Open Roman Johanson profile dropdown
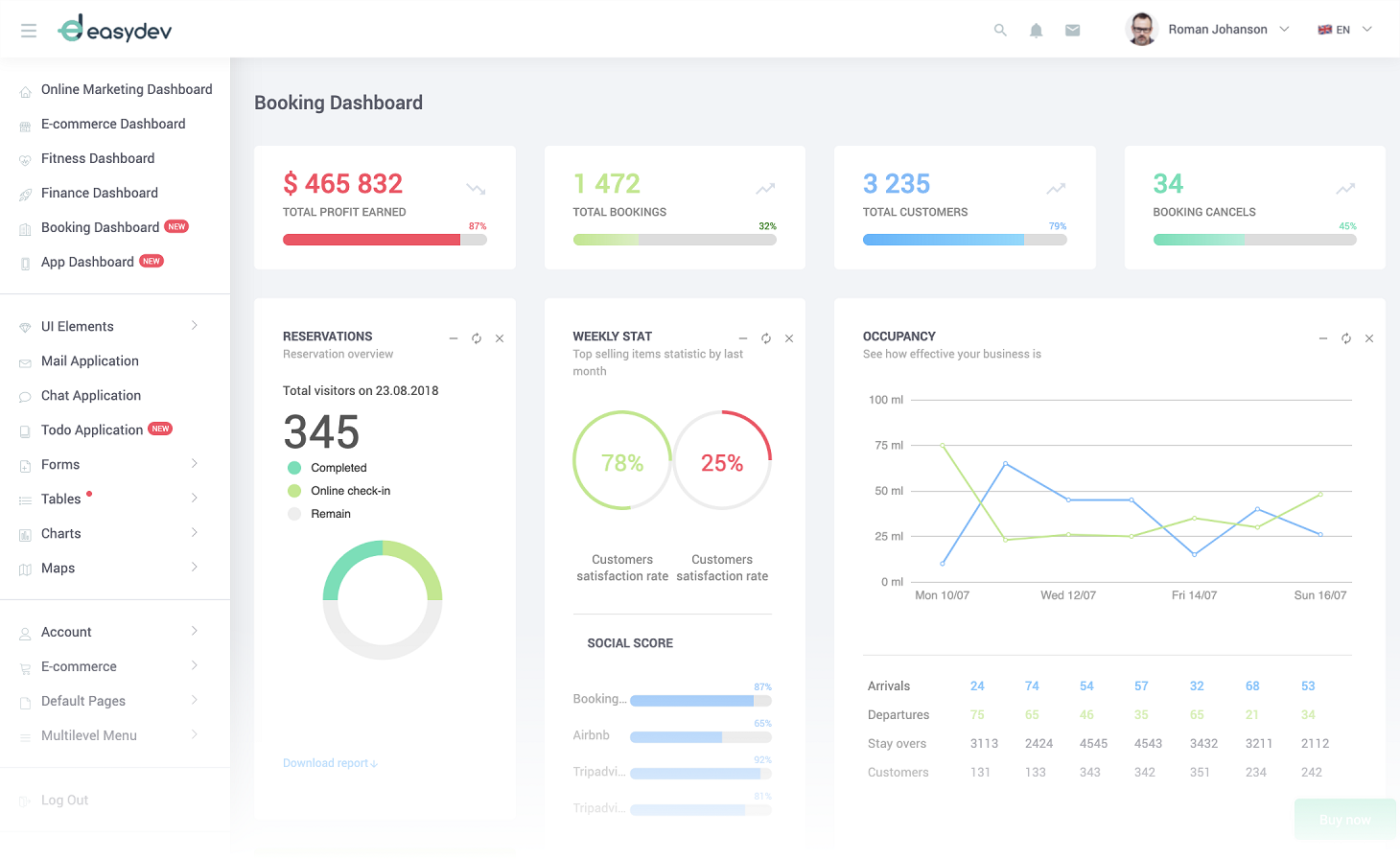The image size is (1400, 859). 1208,30
